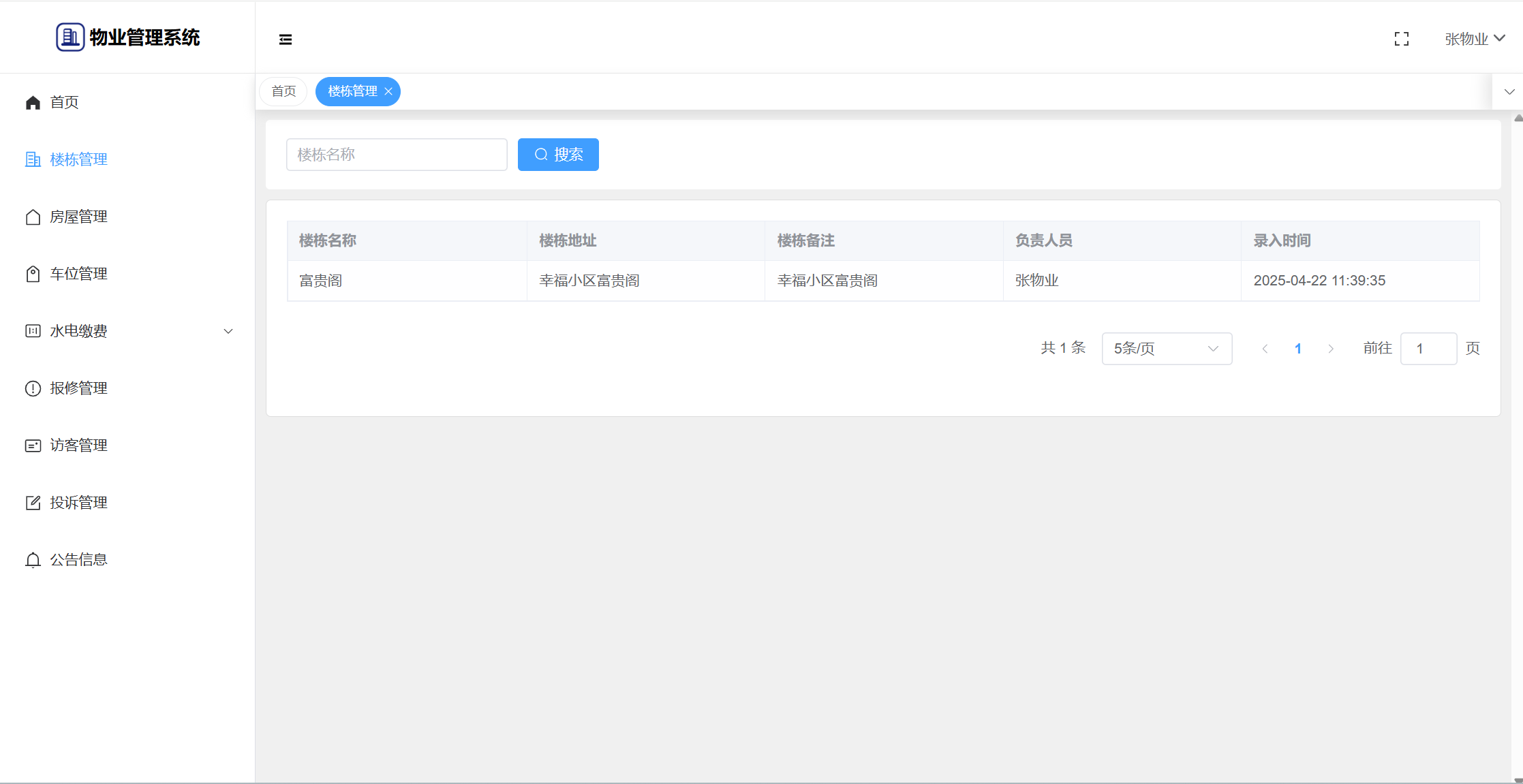The image size is (1523, 784).
Task: Click the 投诉管理 edit icon
Action: (x=33, y=503)
